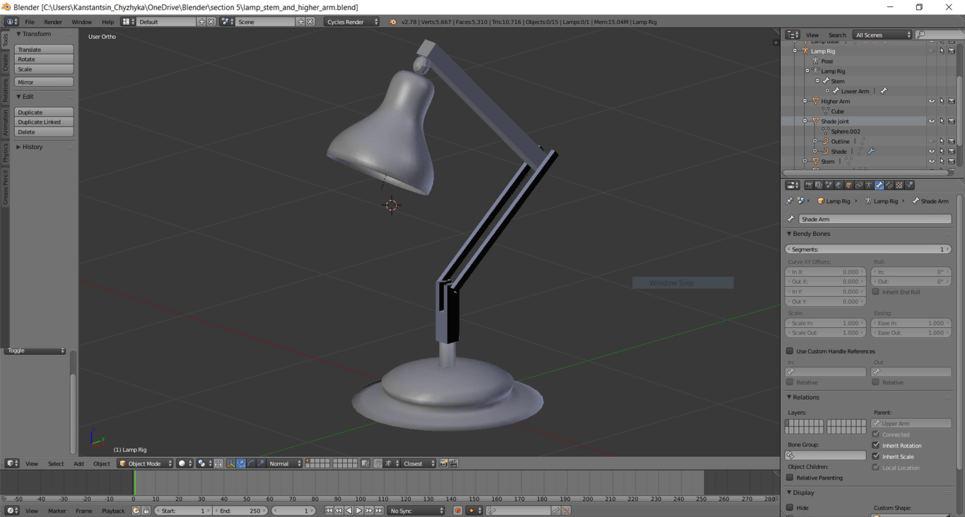Open the timeline Marker menu

[x=57, y=511]
